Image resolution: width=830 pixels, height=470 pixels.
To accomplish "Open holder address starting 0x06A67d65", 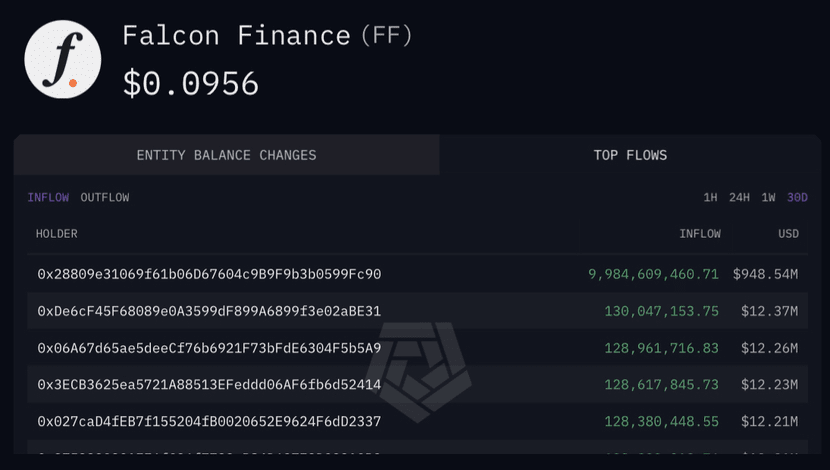I will [209, 348].
